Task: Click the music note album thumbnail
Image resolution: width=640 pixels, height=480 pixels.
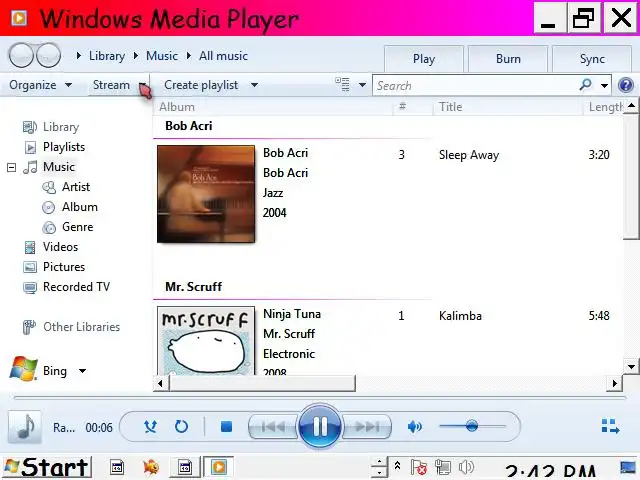Action: point(25,427)
